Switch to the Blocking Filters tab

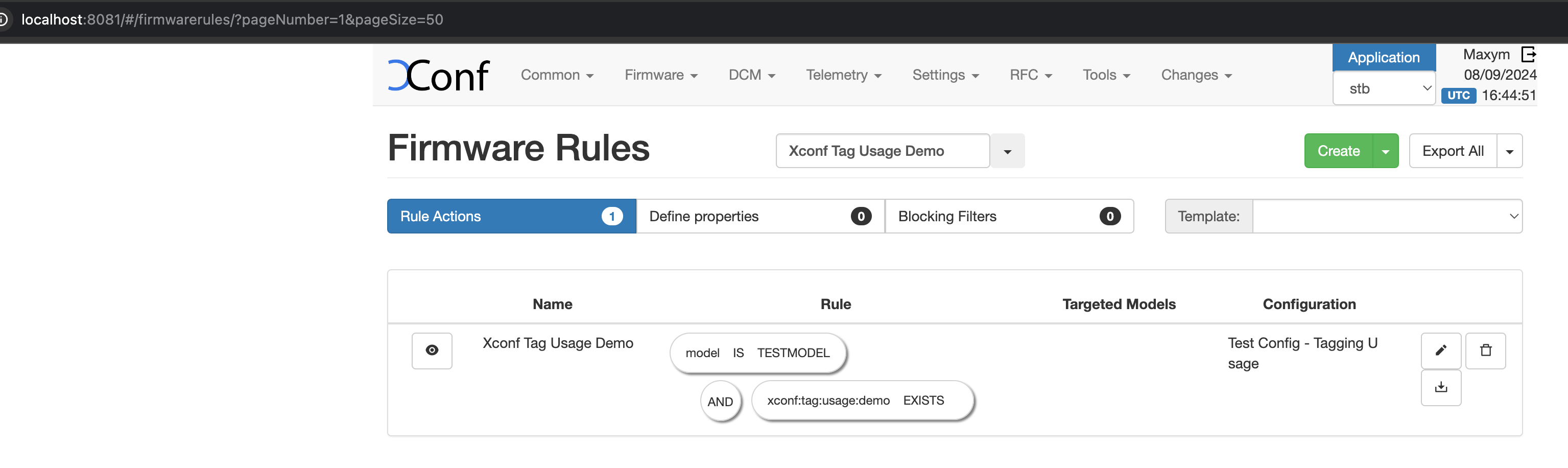[1009, 217]
